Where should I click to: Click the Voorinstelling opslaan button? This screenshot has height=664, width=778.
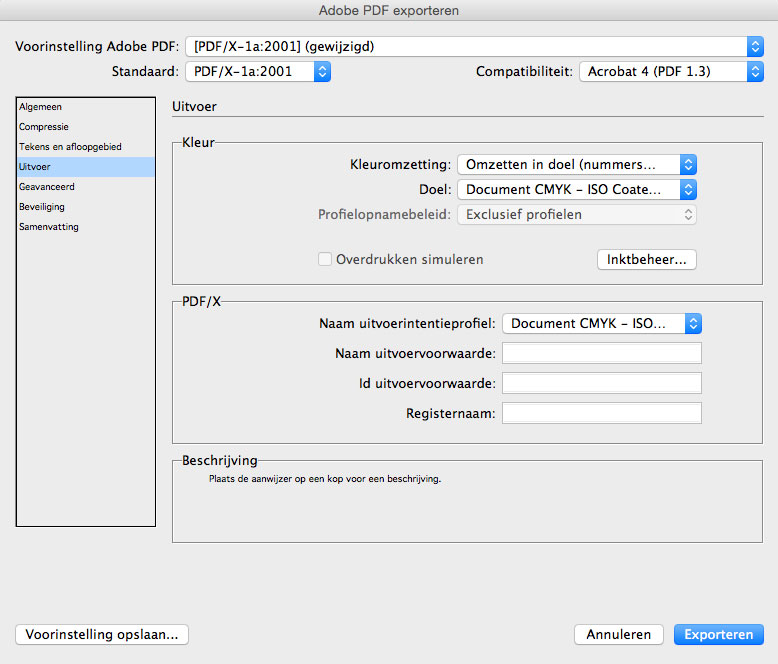pyautogui.click(x=102, y=634)
